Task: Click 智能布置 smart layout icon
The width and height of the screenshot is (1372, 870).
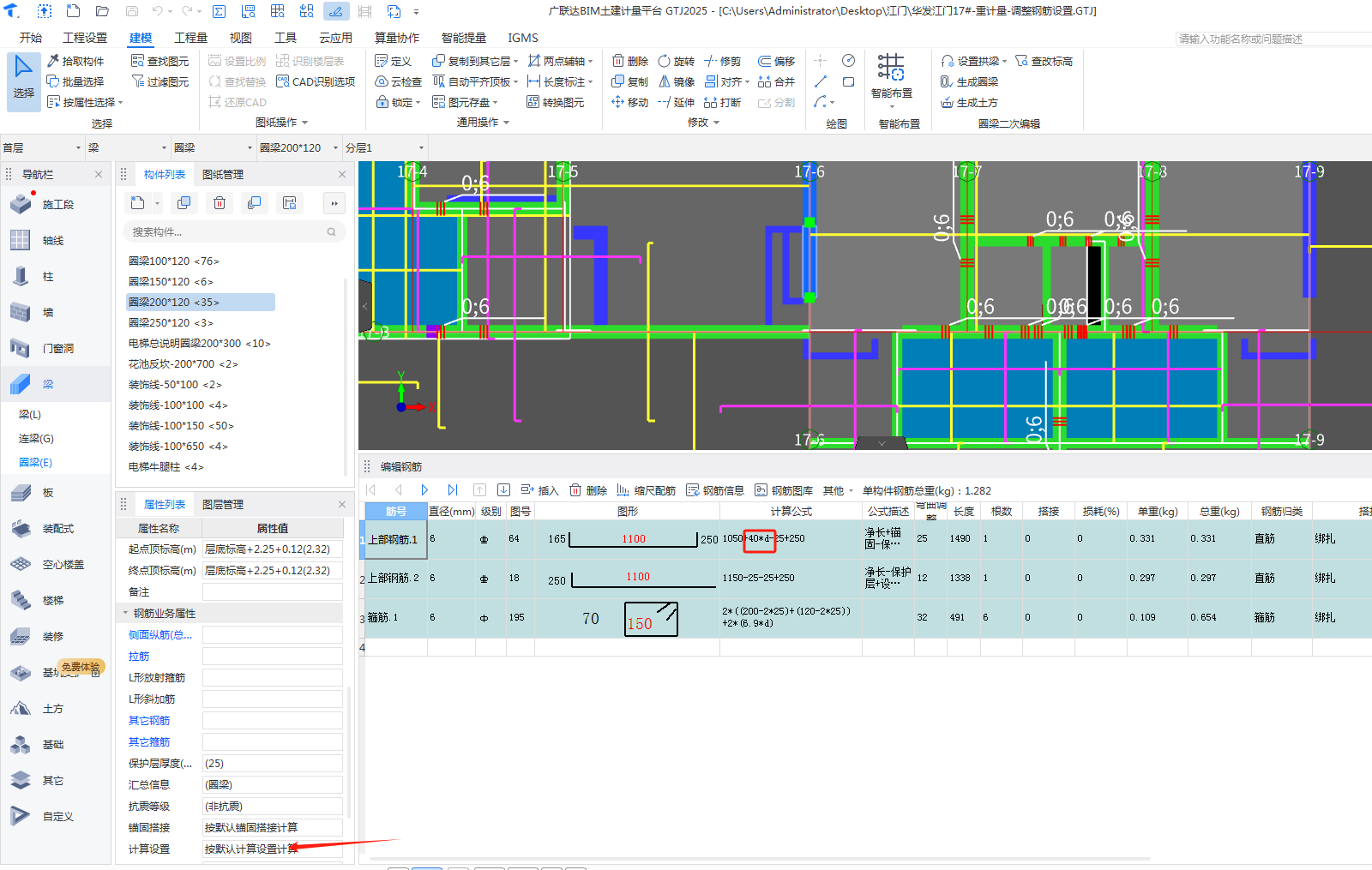Action: point(891,68)
